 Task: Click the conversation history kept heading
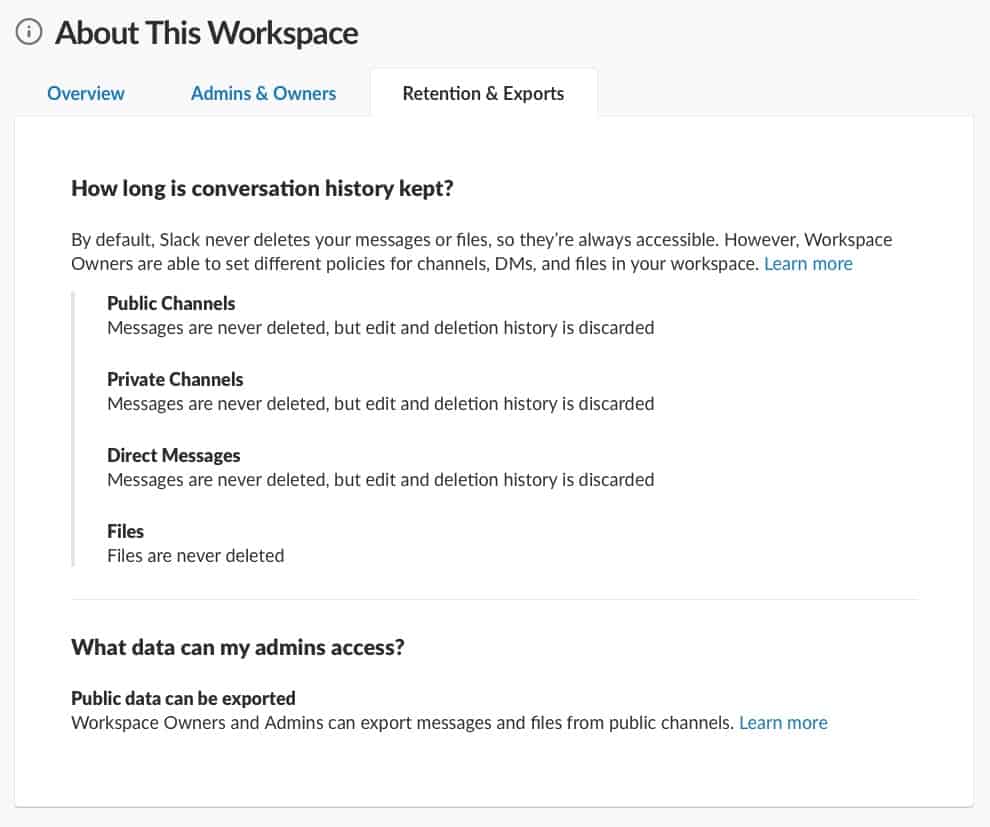coord(262,188)
